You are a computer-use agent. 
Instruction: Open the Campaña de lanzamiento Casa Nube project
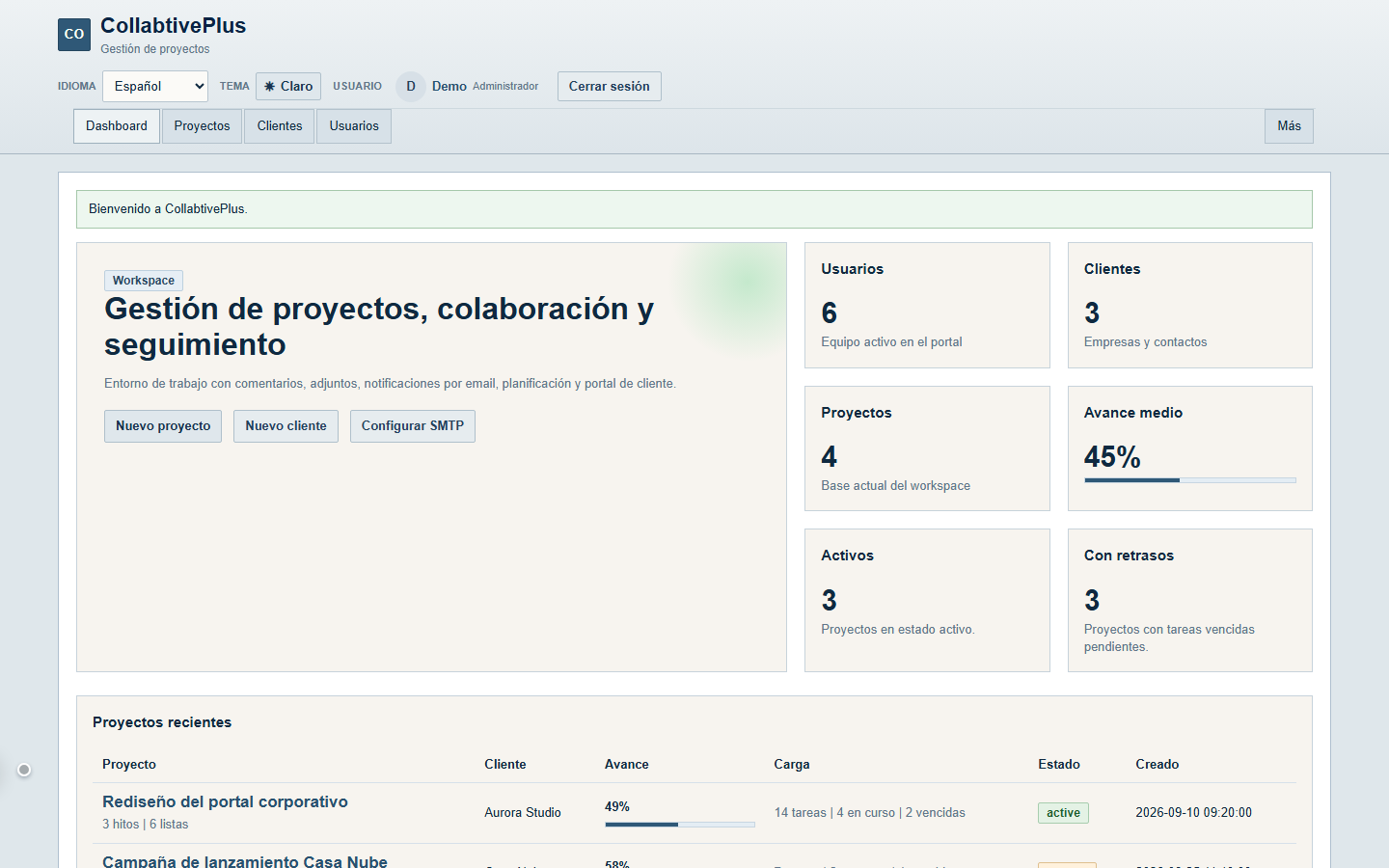click(245, 861)
